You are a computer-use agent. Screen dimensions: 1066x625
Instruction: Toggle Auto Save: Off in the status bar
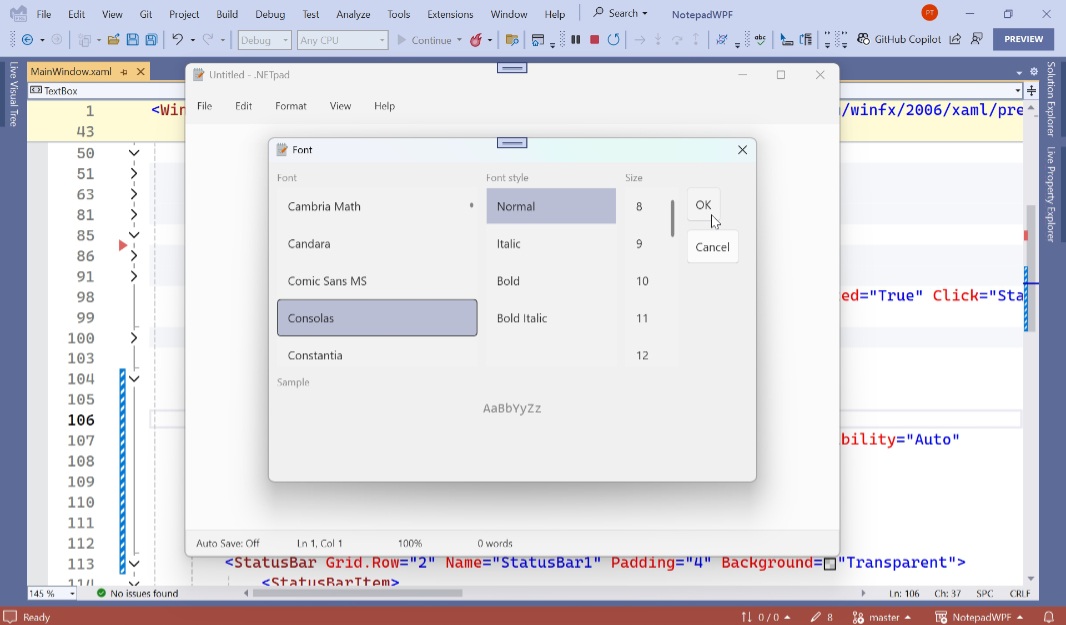(x=228, y=543)
